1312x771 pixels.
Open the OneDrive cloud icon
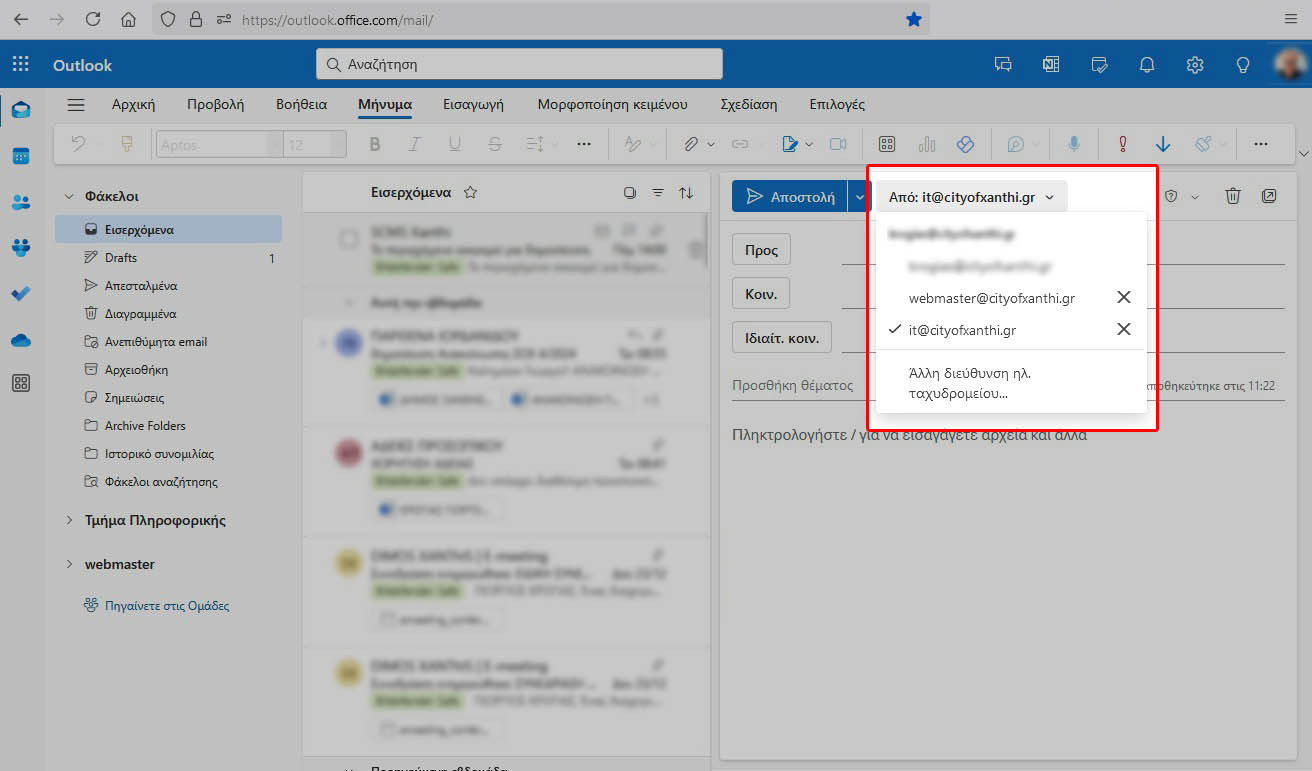coord(21,341)
